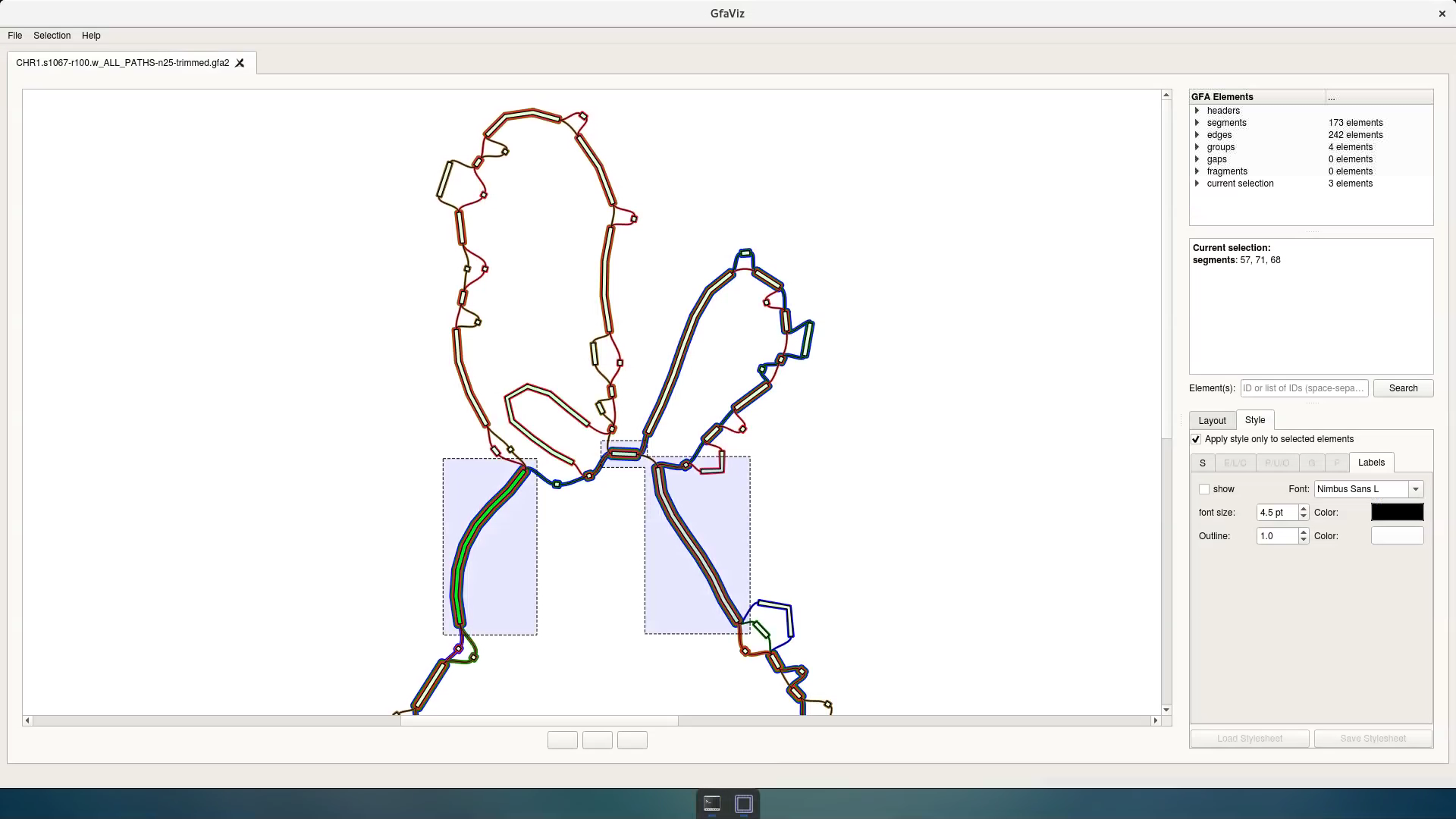Expand the edges tree node
This screenshot has height=819, width=1456.
(1197, 135)
